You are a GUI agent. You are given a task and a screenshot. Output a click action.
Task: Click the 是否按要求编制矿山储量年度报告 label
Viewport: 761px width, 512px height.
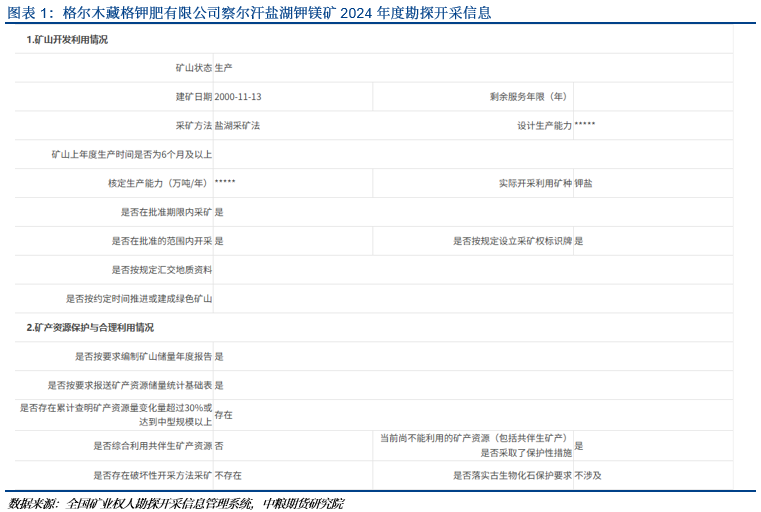pyautogui.click(x=143, y=356)
